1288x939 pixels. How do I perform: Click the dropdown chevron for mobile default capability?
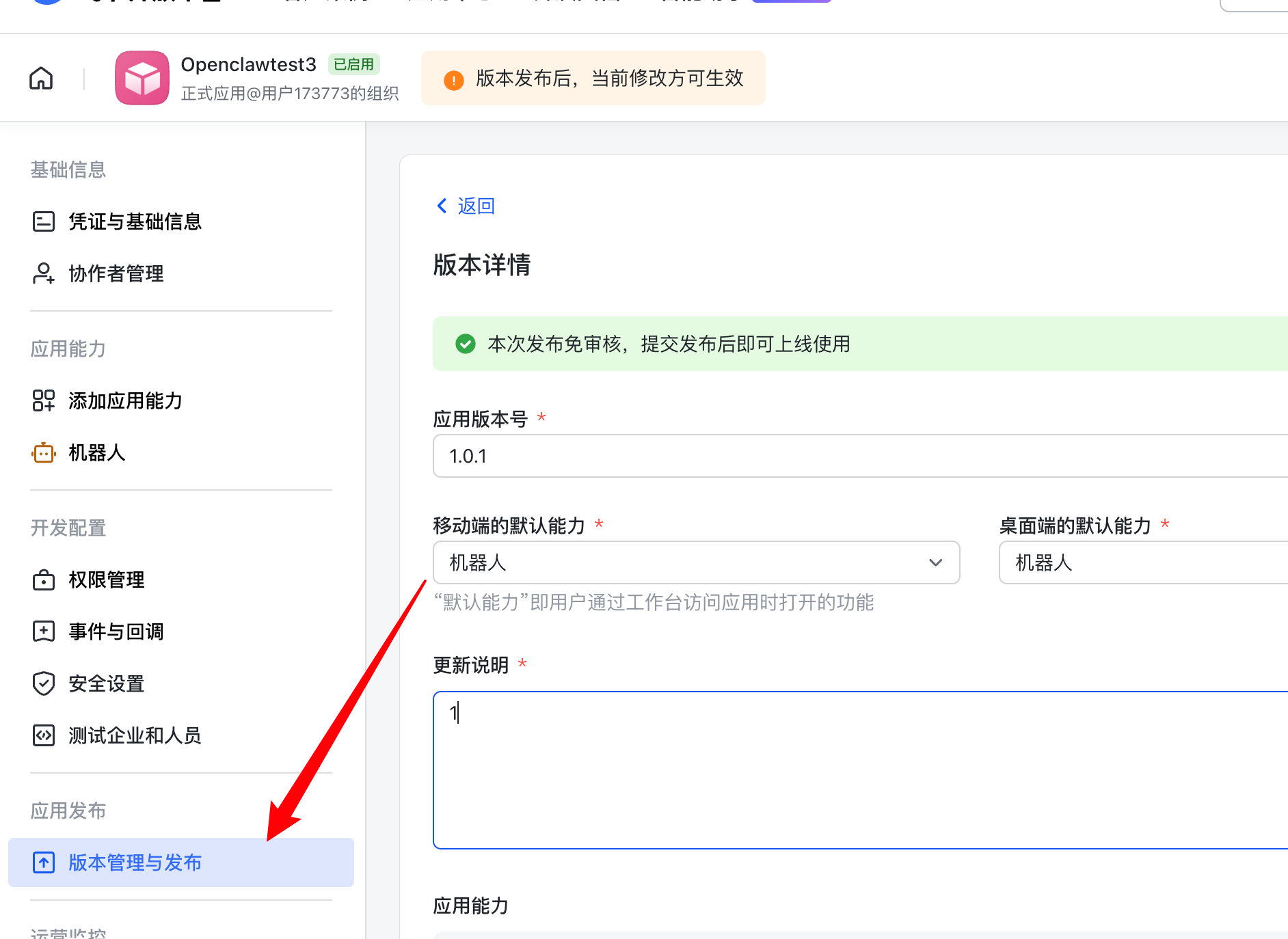click(935, 562)
